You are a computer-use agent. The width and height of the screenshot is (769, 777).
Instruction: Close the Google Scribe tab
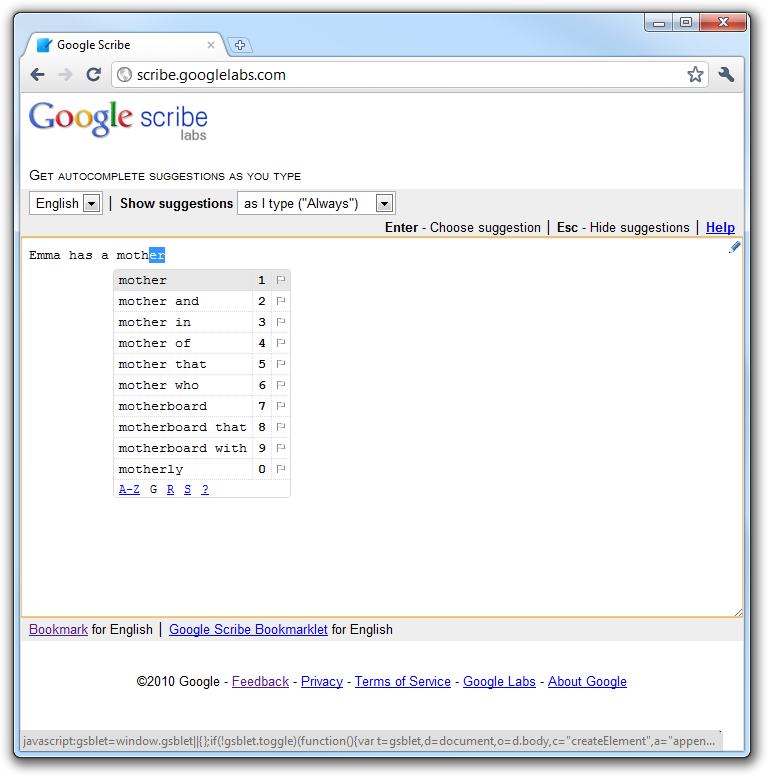coord(211,45)
